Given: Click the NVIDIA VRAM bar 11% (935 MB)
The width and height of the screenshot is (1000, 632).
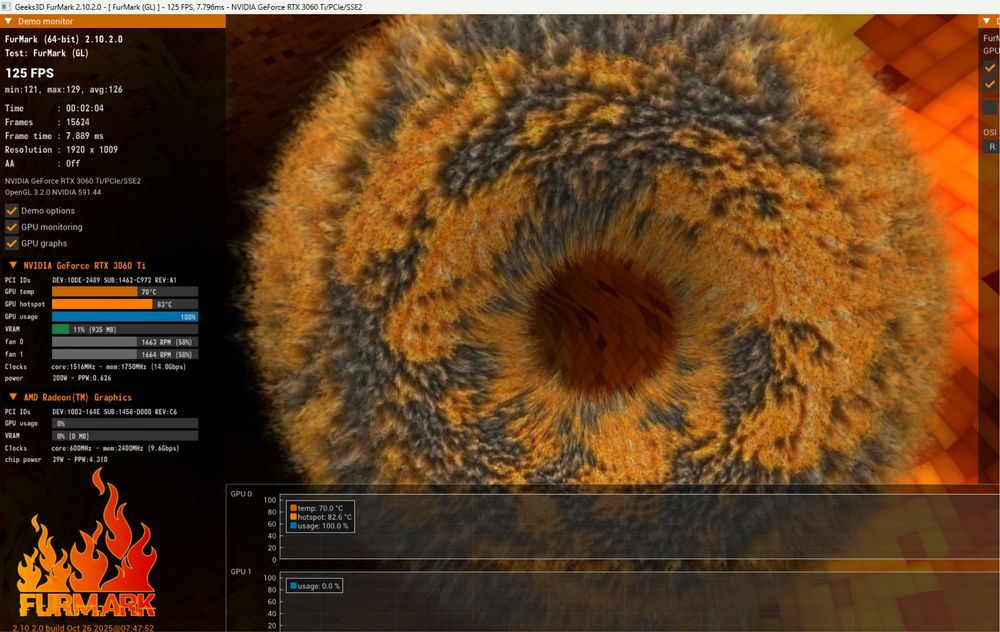Looking at the screenshot, I should [124, 329].
